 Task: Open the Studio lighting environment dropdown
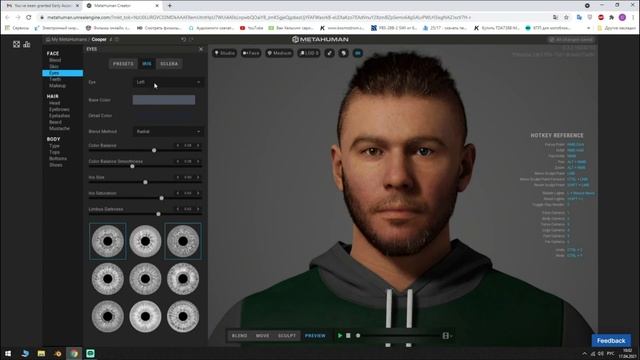[x=224, y=53]
